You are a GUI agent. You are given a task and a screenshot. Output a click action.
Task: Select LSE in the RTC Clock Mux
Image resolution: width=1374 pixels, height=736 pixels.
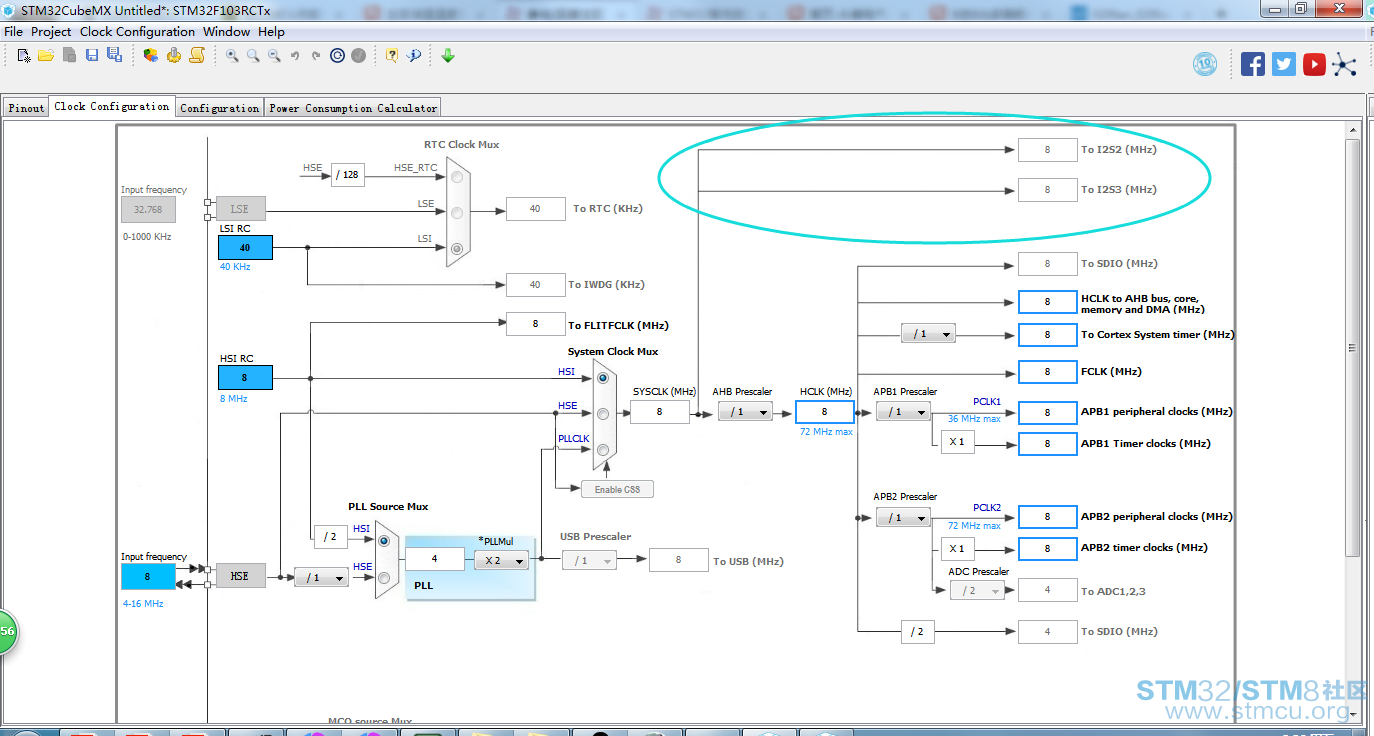pyautogui.click(x=457, y=212)
